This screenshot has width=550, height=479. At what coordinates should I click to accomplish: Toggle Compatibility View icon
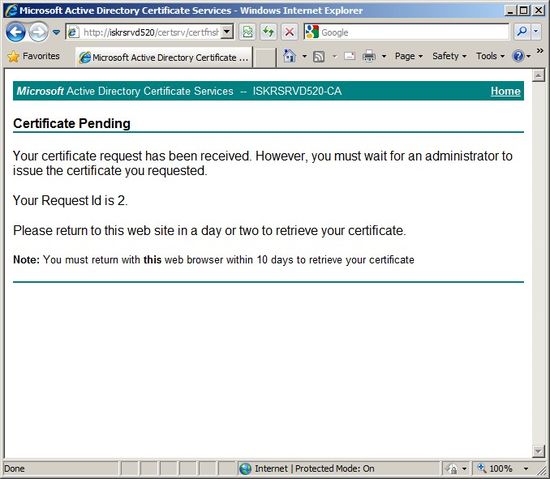[248, 32]
